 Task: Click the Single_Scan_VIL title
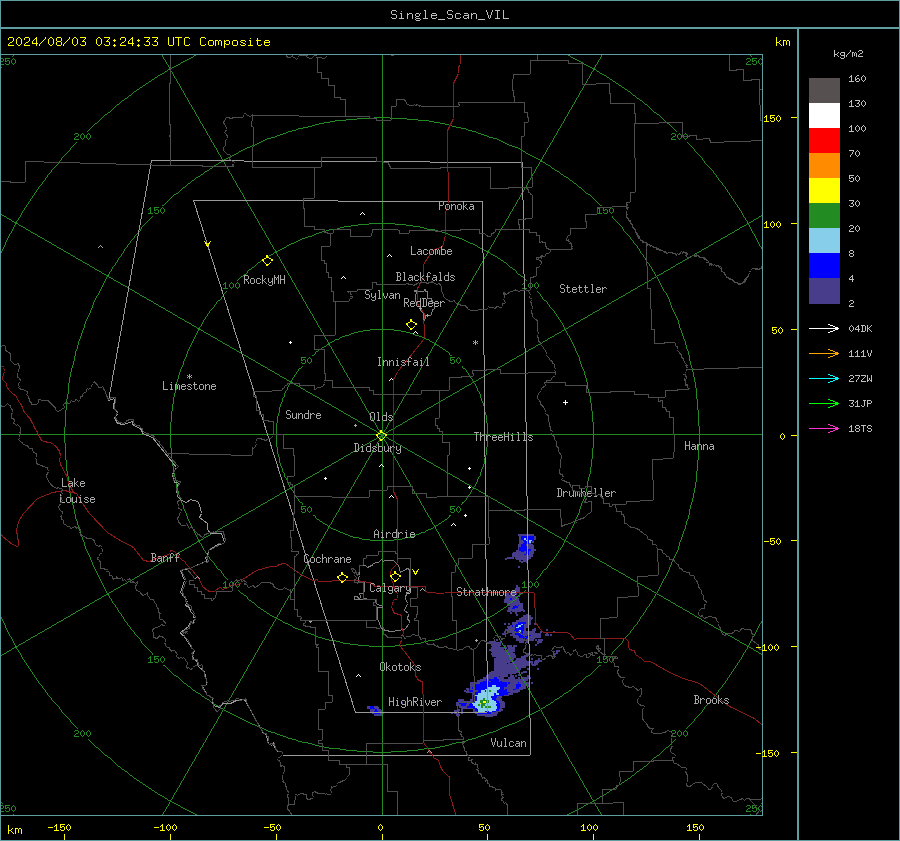coord(449,15)
